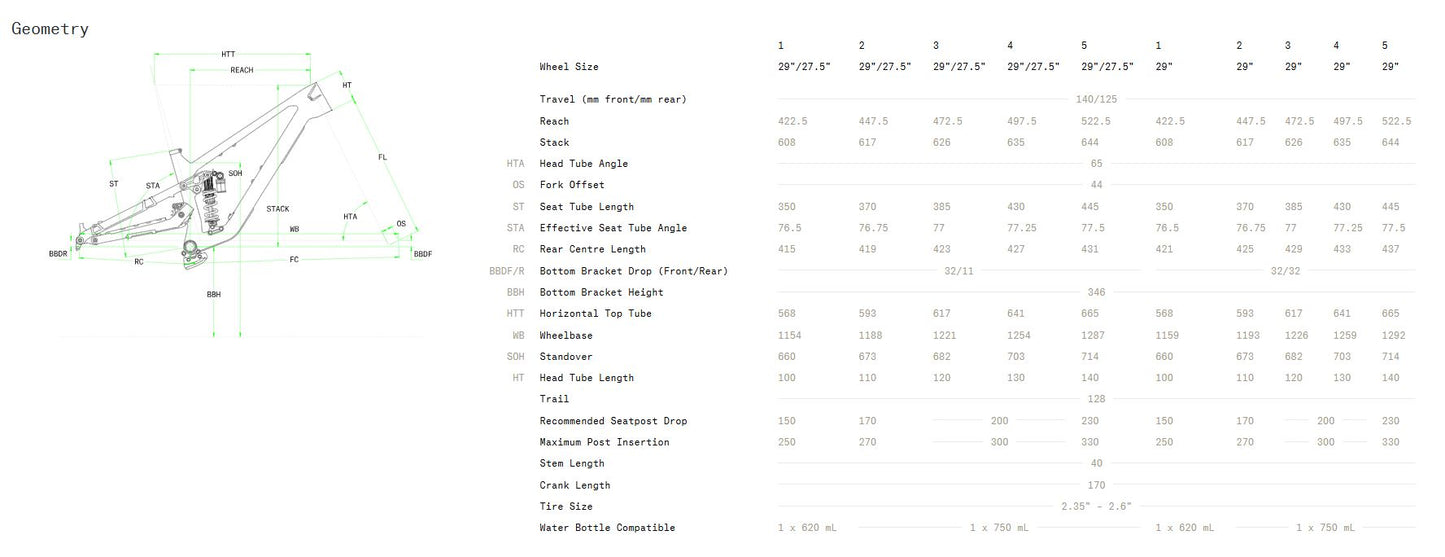
Task: Click the REACH label in the bike diagram
Action: click(242, 70)
